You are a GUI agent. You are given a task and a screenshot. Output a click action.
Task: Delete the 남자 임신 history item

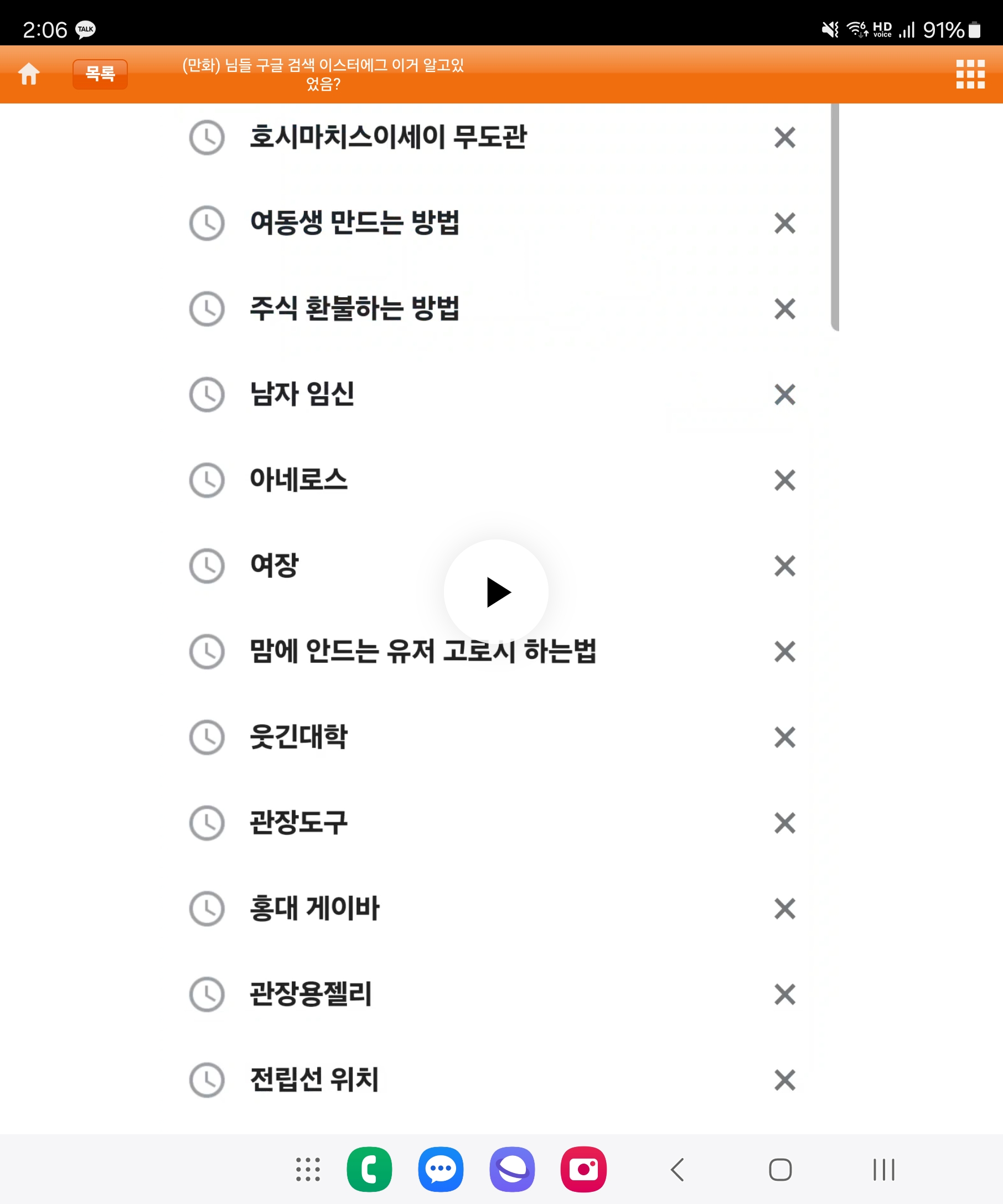[x=784, y=395]
